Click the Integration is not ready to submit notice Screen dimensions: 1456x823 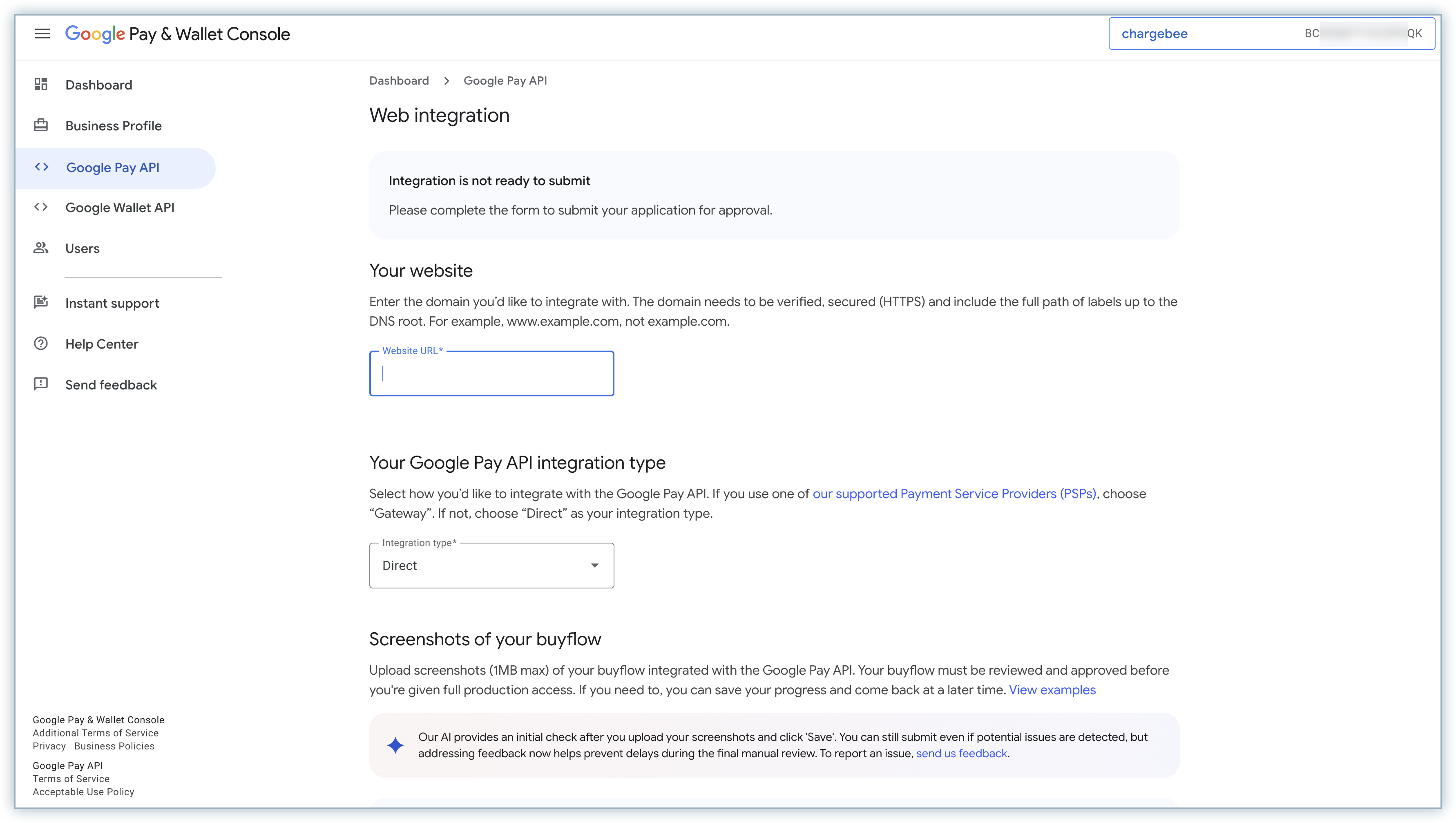[774, 195]
